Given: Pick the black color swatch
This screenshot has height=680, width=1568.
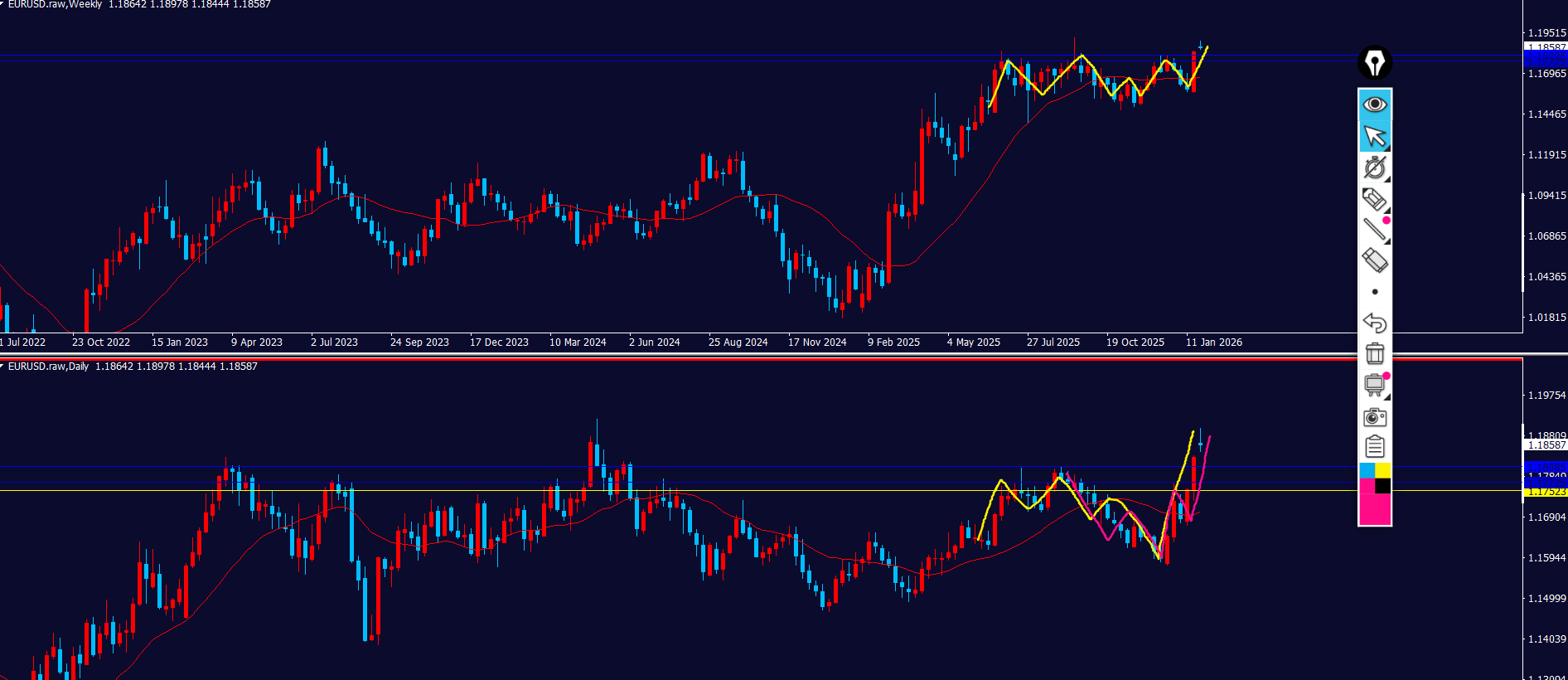Looking at the screenshot, I should click(x=1383, y=486).
